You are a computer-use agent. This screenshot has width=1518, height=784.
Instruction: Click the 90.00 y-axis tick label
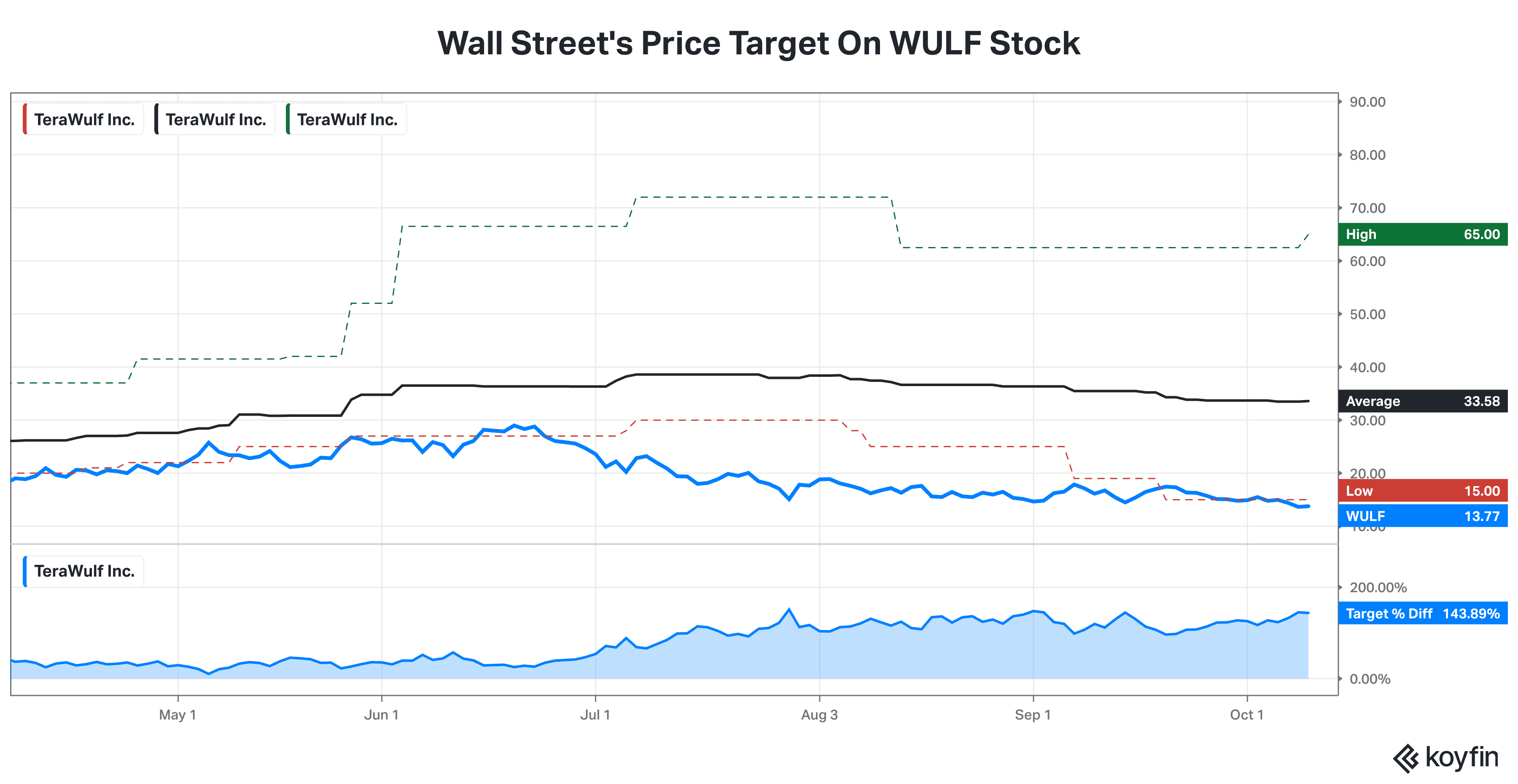pos(1367,102)
